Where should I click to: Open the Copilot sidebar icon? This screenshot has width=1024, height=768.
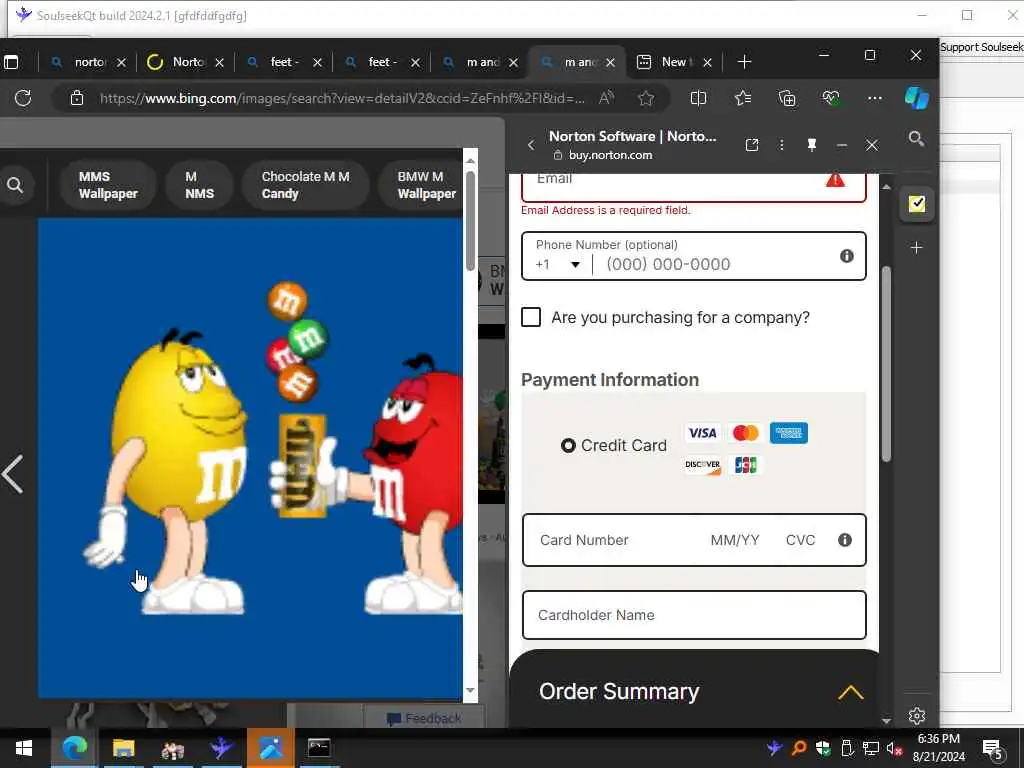(916, 98)
